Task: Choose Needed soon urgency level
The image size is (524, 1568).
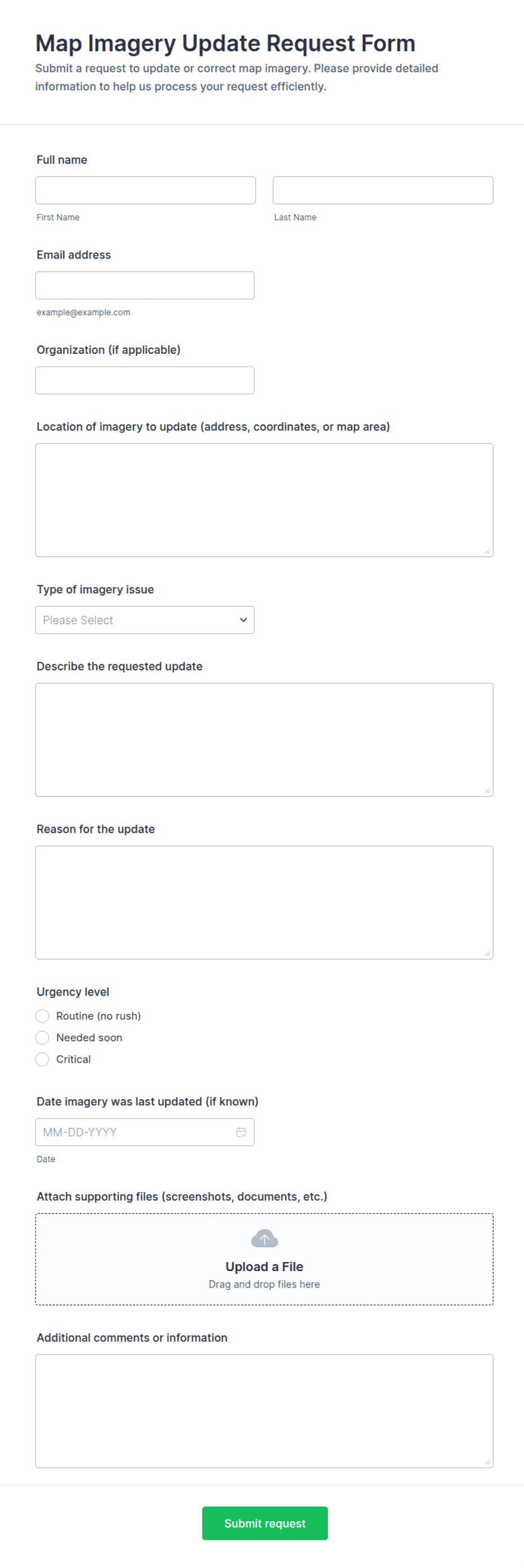Action: coord(42,1037)
